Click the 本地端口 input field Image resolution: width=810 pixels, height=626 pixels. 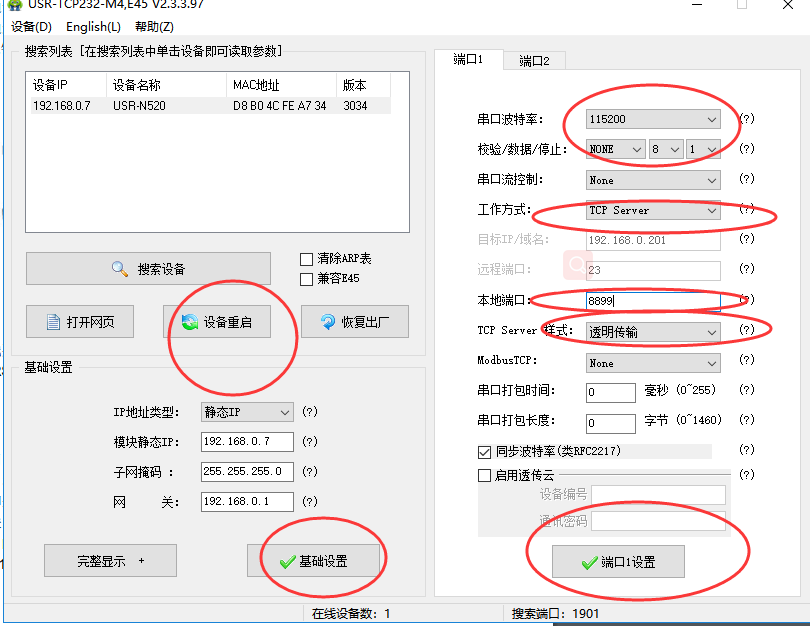[652, 301]
